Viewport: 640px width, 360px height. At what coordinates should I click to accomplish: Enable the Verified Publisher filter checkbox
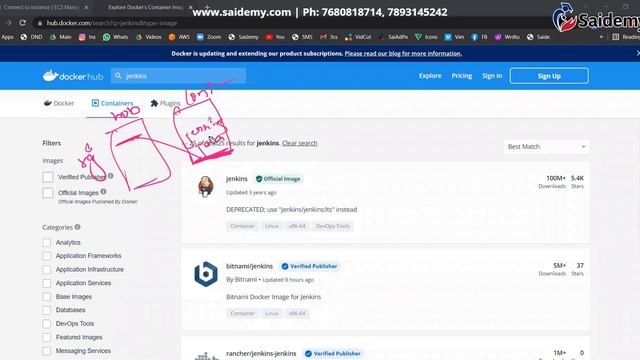click(48, 177)
